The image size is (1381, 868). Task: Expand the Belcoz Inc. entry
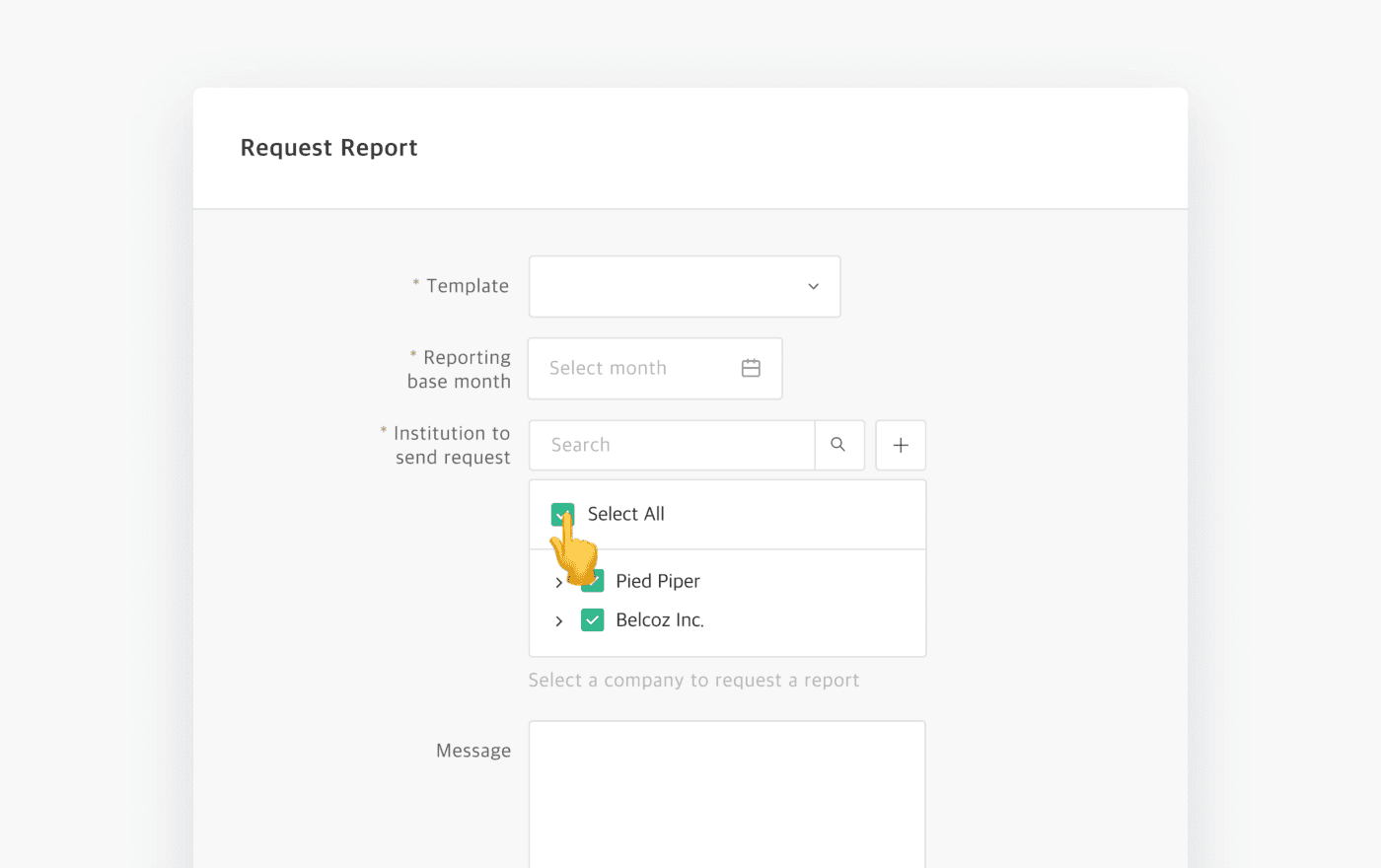559,619
